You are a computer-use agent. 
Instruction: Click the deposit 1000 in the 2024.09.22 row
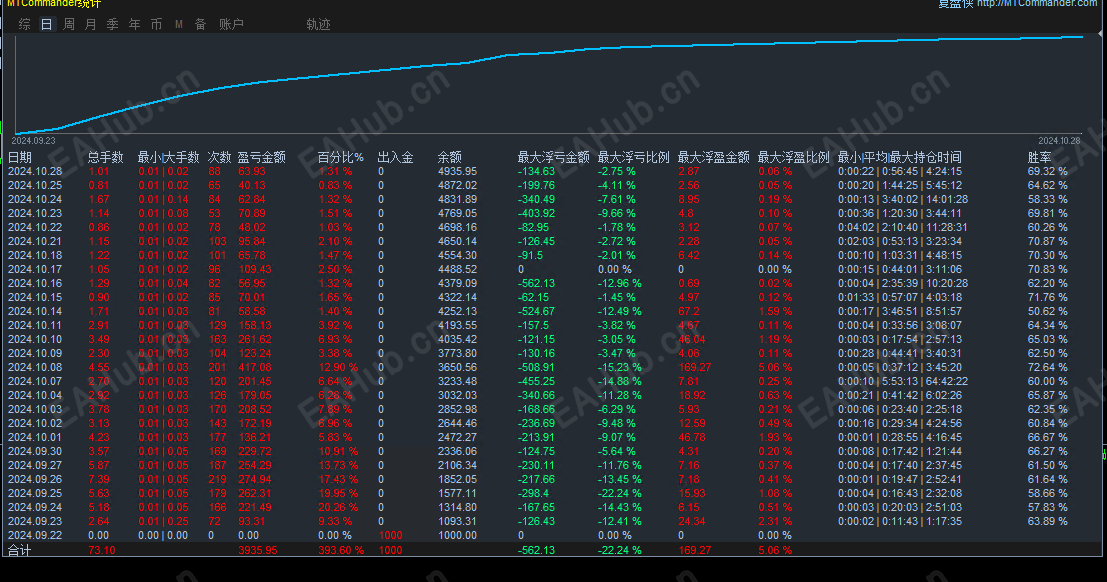pyautogui.click(x=390, y=535)
